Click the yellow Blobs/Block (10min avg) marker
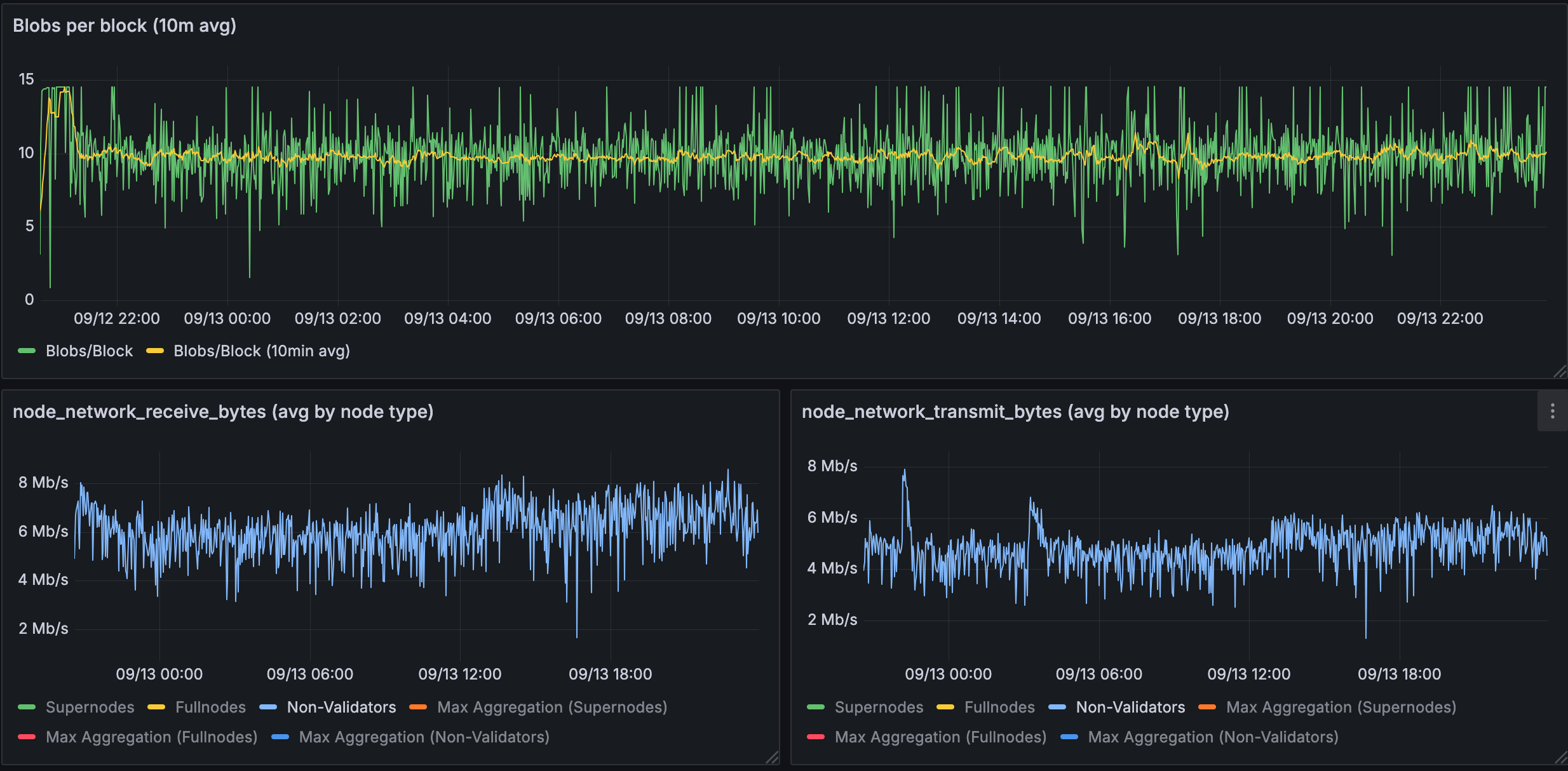The height and width of the screenshot is (771, 1568). [155, 351]
